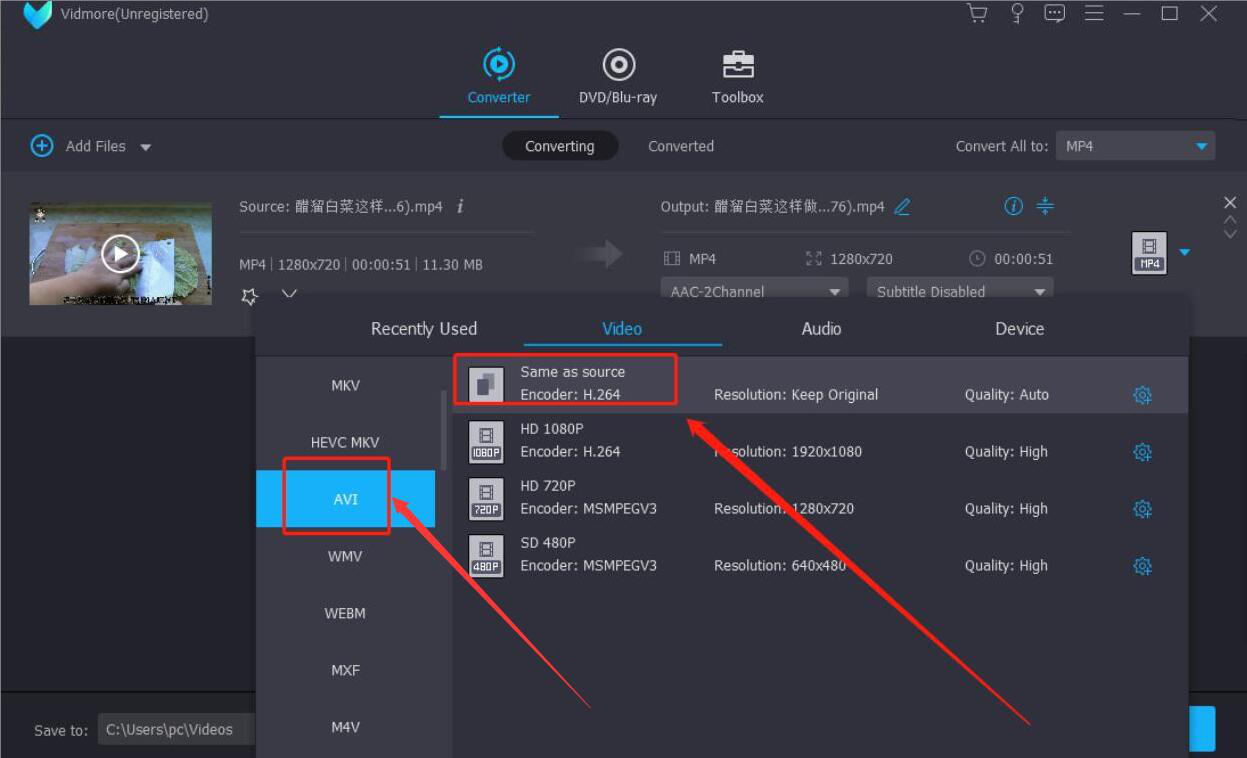
Task: Choose WEBM in the format list
Action: [x=345, y=613]
